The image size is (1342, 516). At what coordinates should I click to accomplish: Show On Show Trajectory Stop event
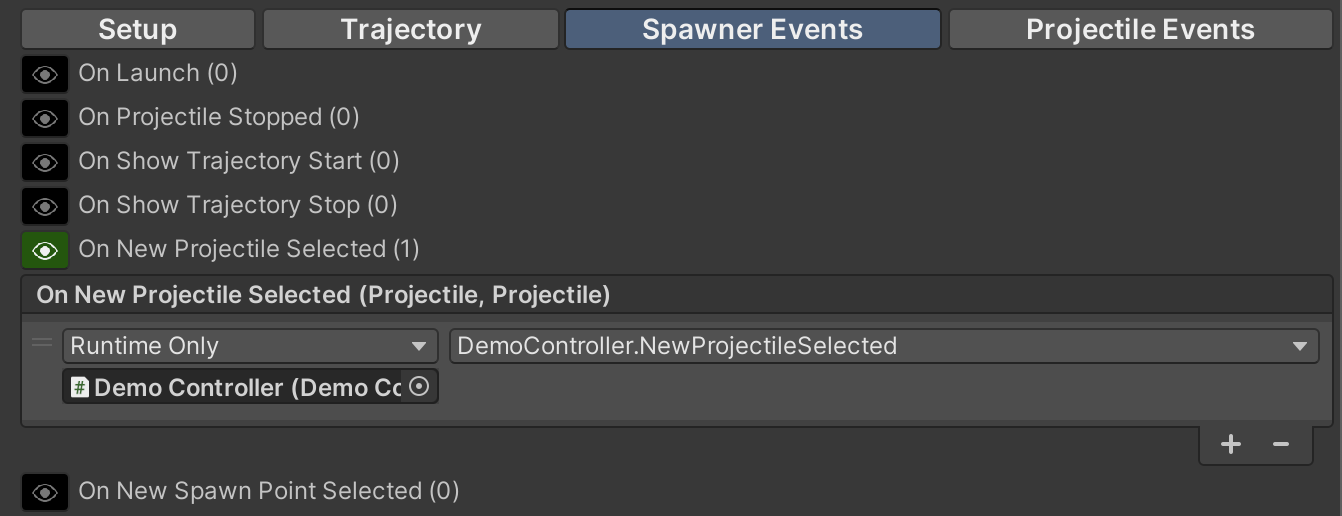click(x=45, y=206)
